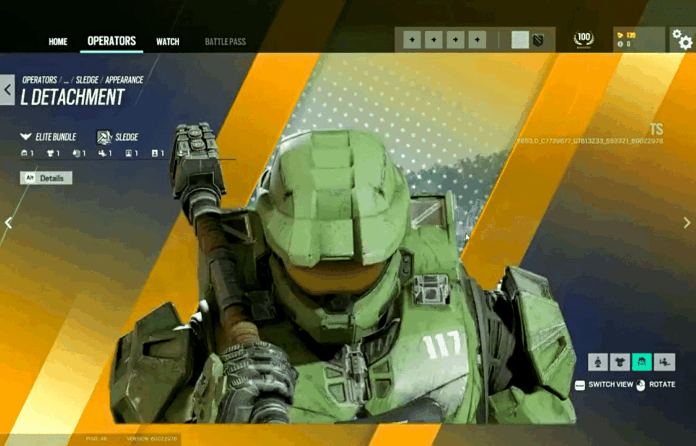
Task: Select the highlighted headgear view
Action: coord(642,362)
